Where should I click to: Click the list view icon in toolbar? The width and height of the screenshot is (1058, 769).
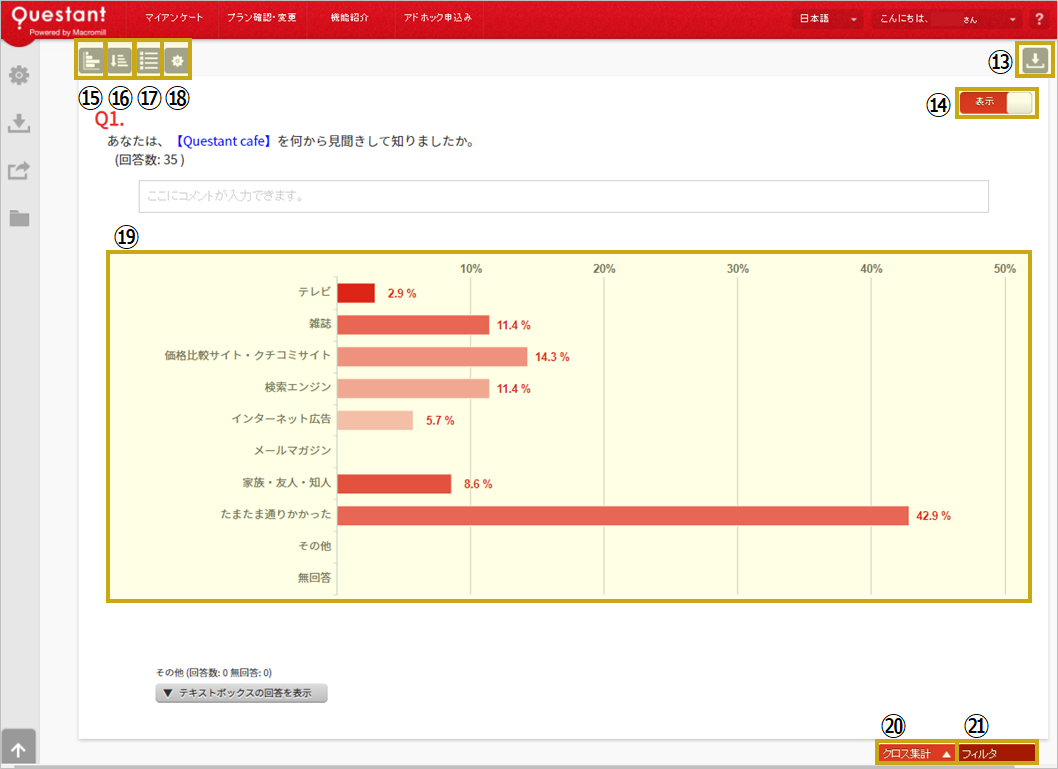point(148,62)
